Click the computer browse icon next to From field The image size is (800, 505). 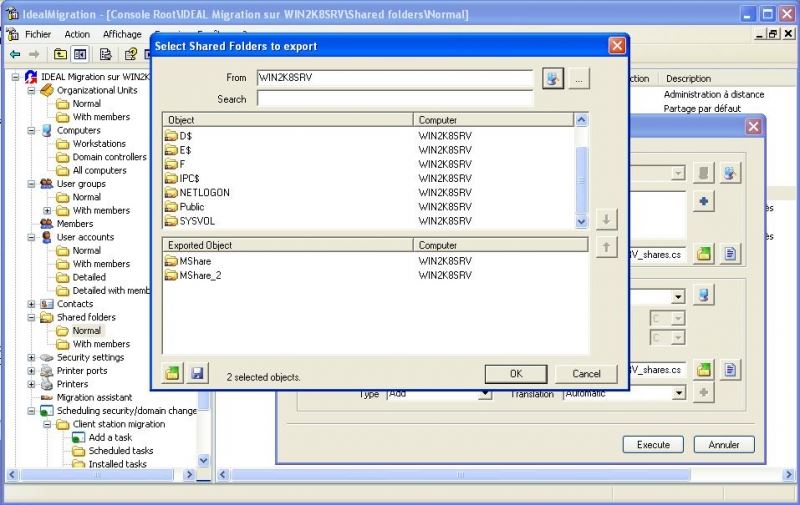554,78
